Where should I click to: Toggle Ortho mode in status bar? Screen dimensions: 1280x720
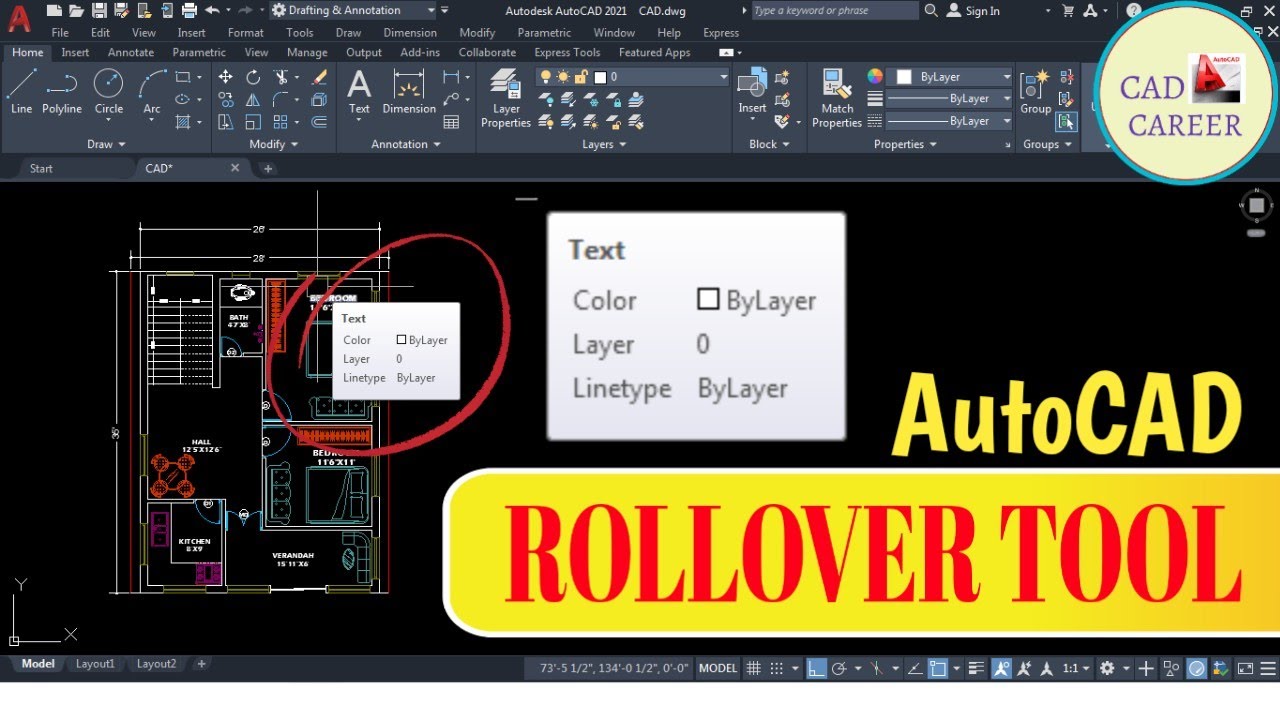[x=817, y=668]
